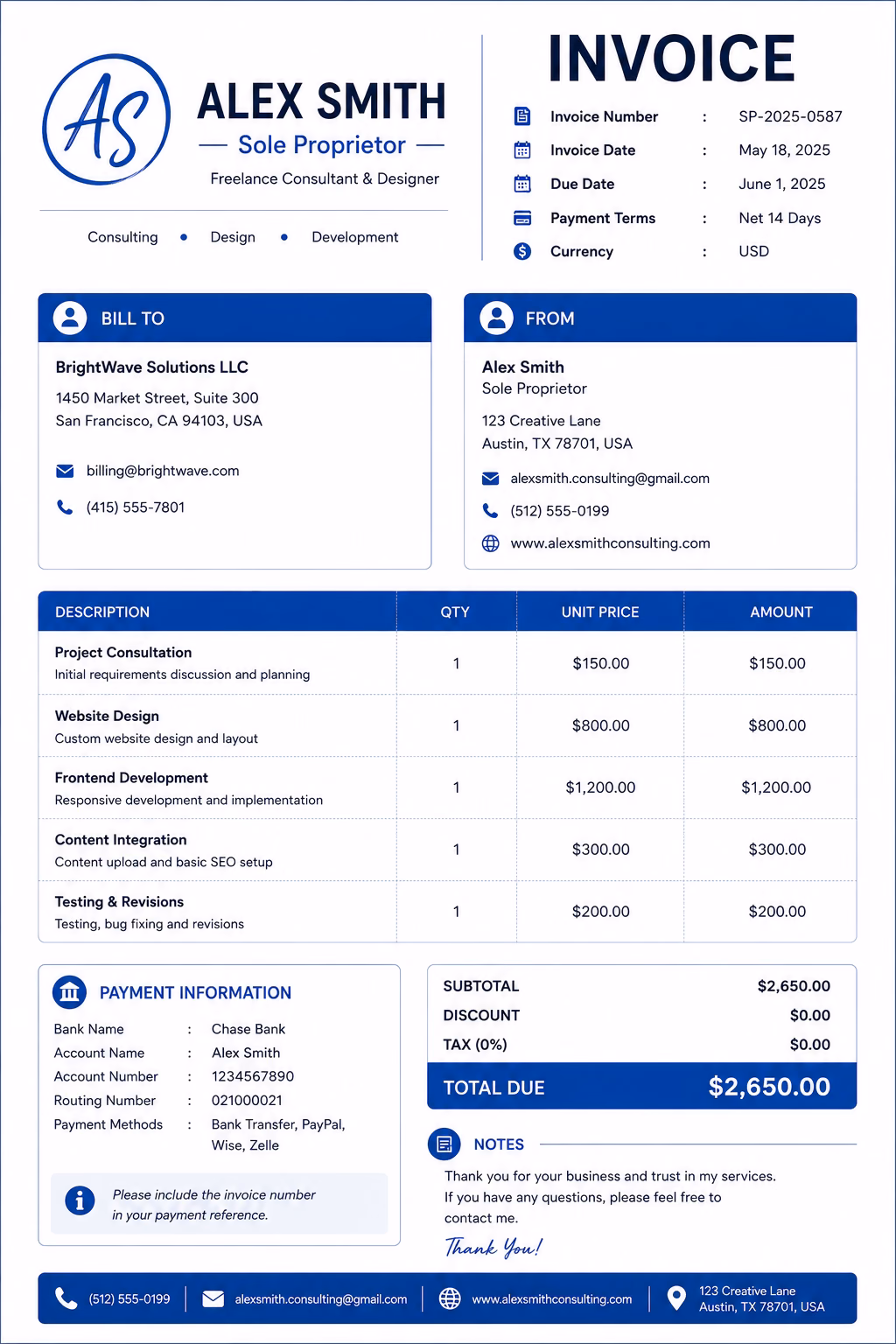The height and width of the screenshot is (1344, 896).
Task: Open billing@brightwave.com email link
Action: (163, 471)
